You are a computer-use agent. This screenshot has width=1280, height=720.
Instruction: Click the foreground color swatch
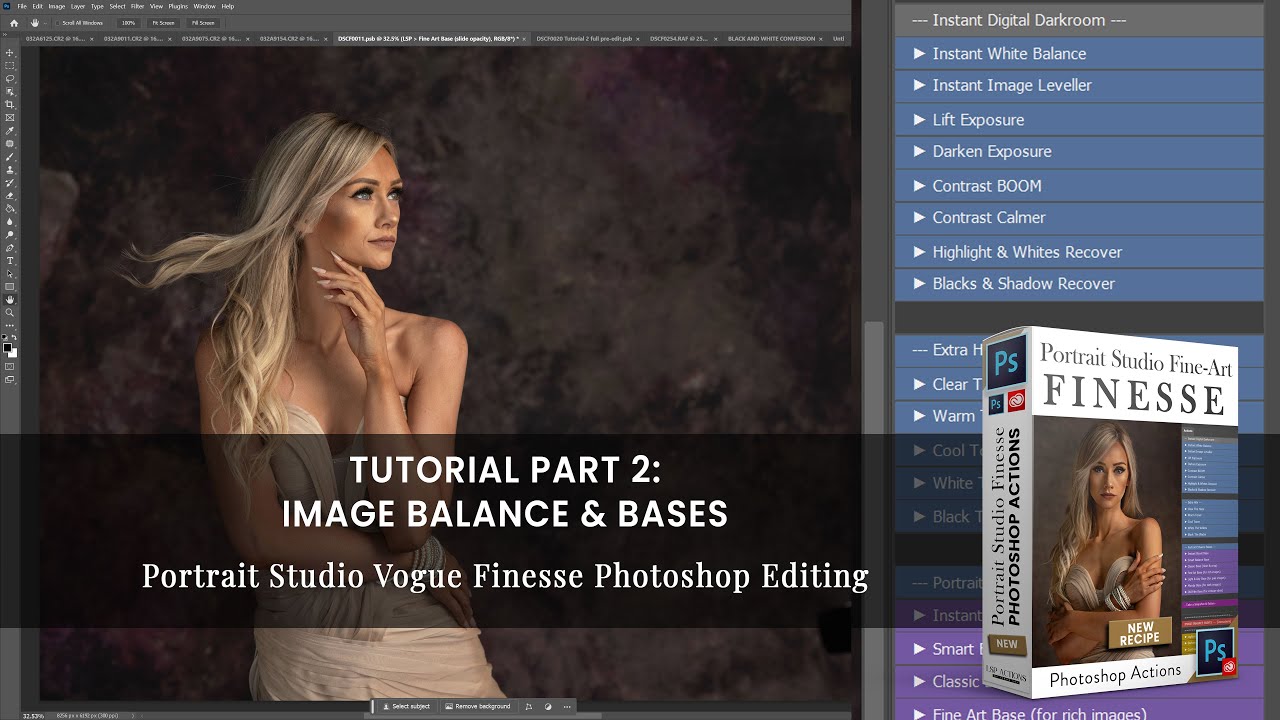8,347
